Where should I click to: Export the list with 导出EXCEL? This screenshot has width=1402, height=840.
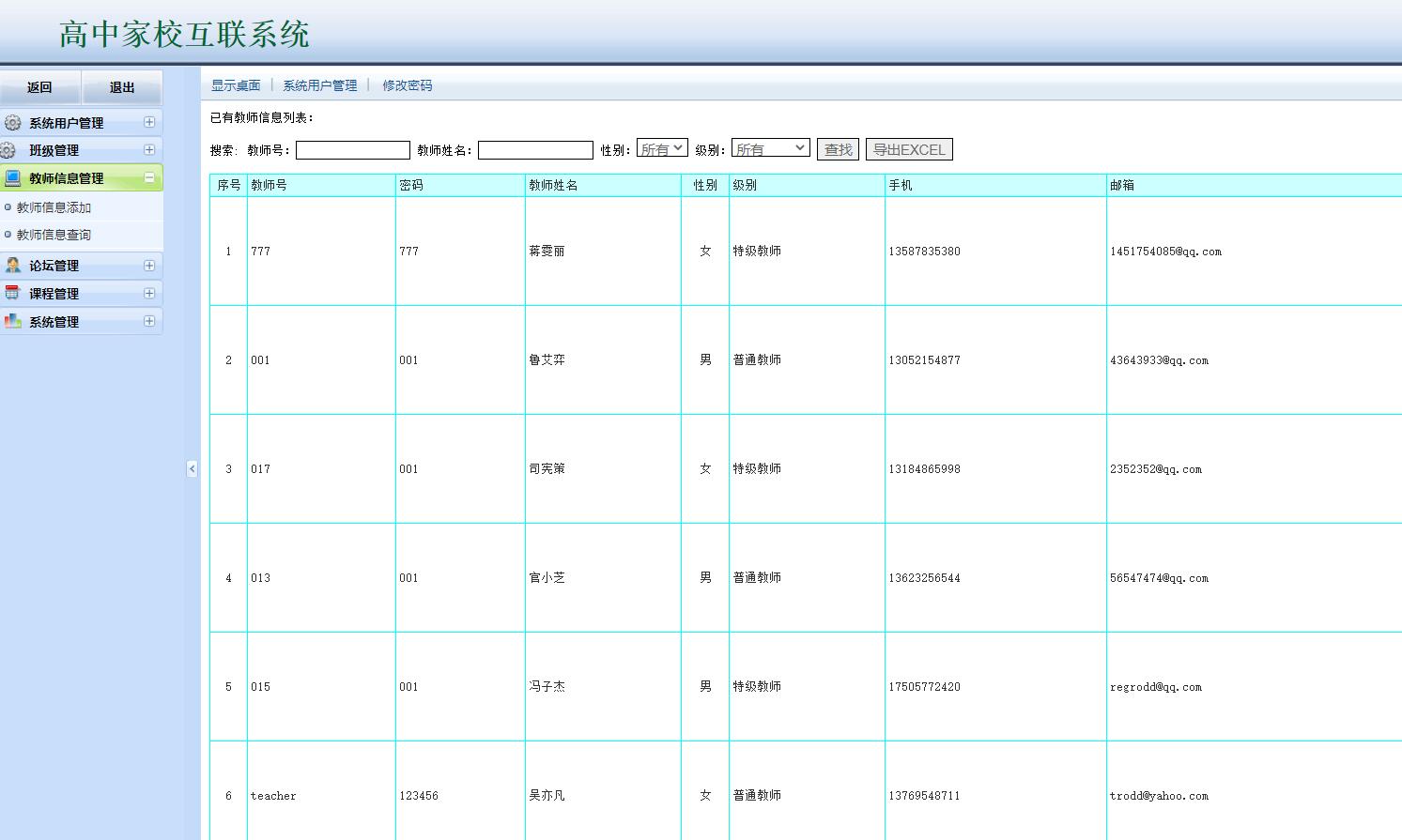(909, 149)
